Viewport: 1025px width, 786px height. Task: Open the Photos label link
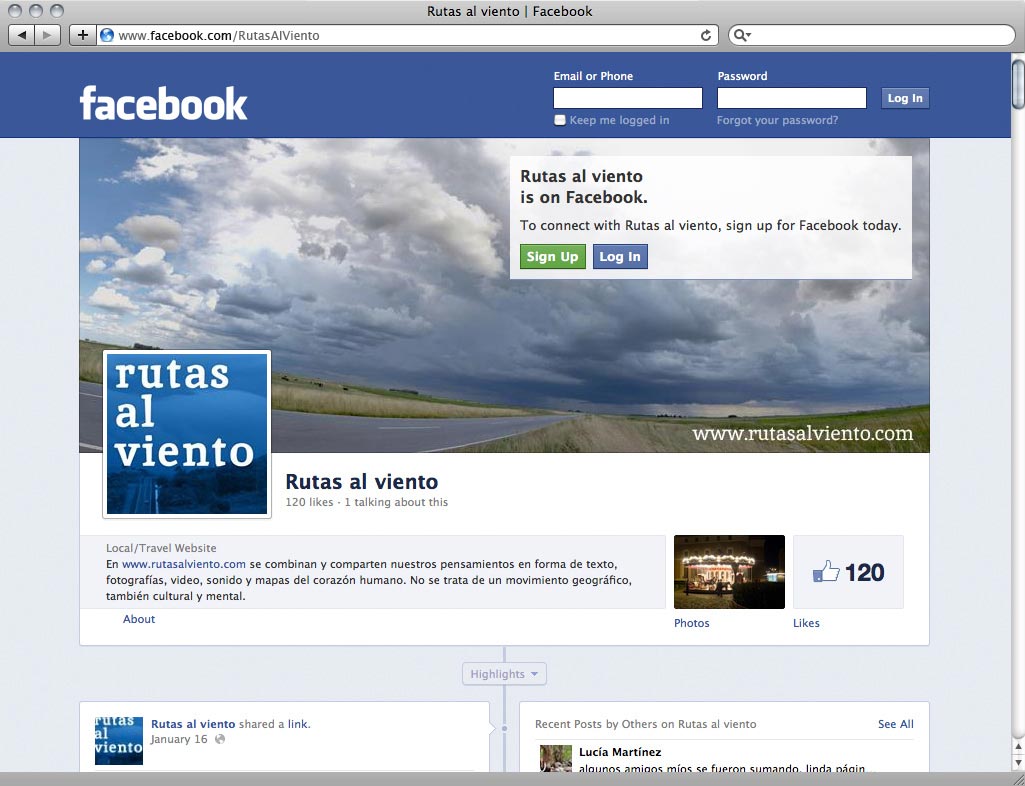(x=692, y=623)
